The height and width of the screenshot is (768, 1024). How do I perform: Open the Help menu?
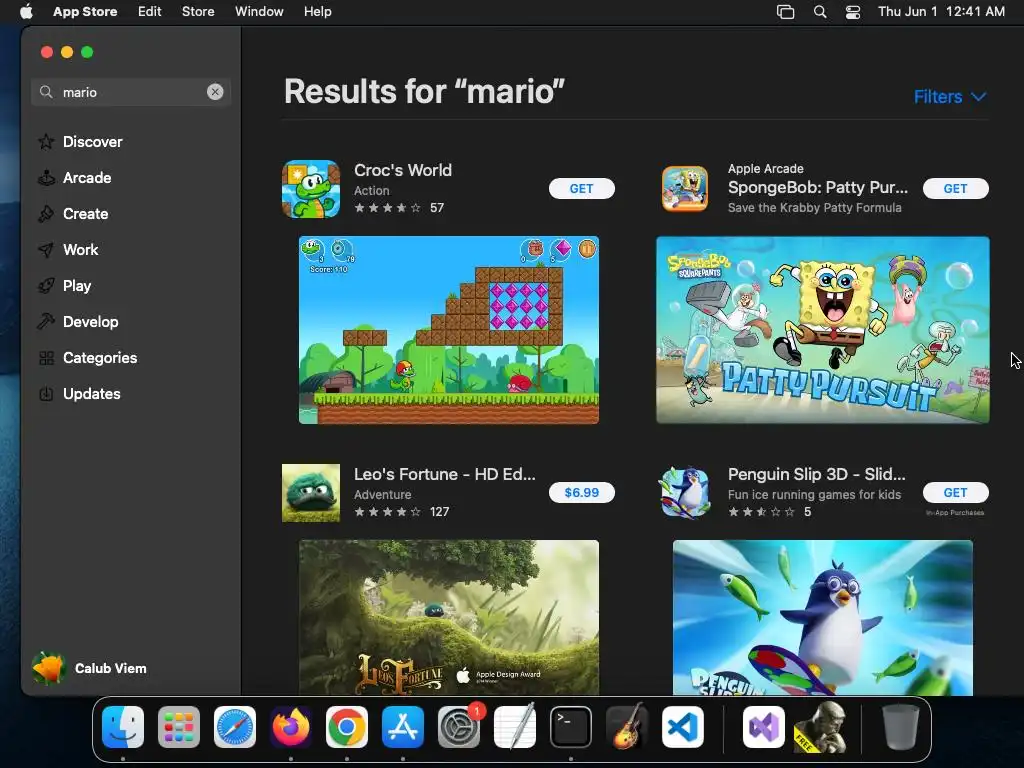pyautogui.click(x=317, y=12)
